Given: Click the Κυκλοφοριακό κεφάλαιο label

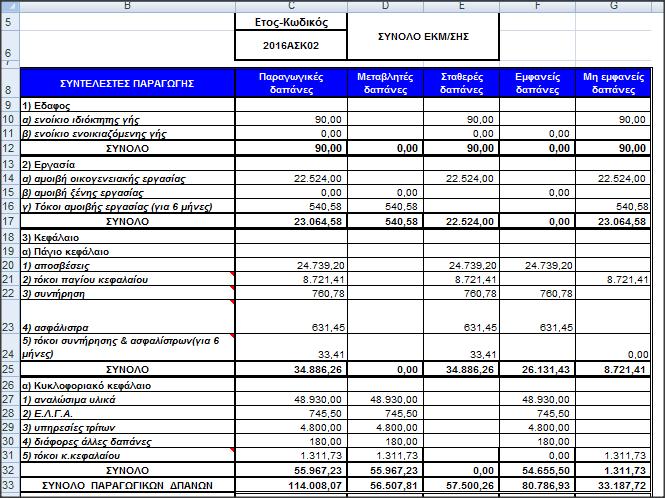Looking at the screenshot, I should [x=87, y=386].
